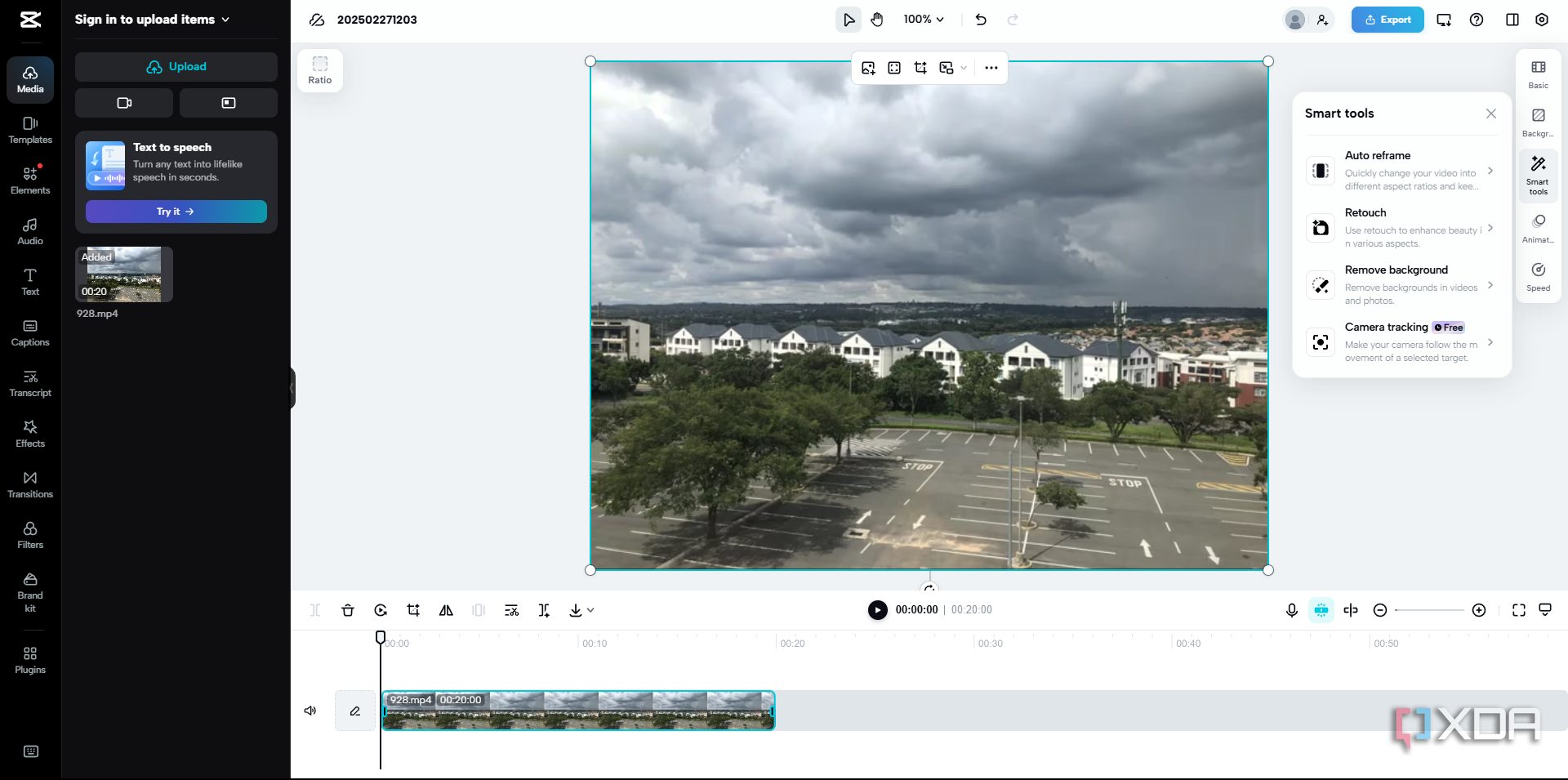This screenshot has height=780, width=1568.
Task: Click the Try it button for Text to speech
Action: [176, 212]
